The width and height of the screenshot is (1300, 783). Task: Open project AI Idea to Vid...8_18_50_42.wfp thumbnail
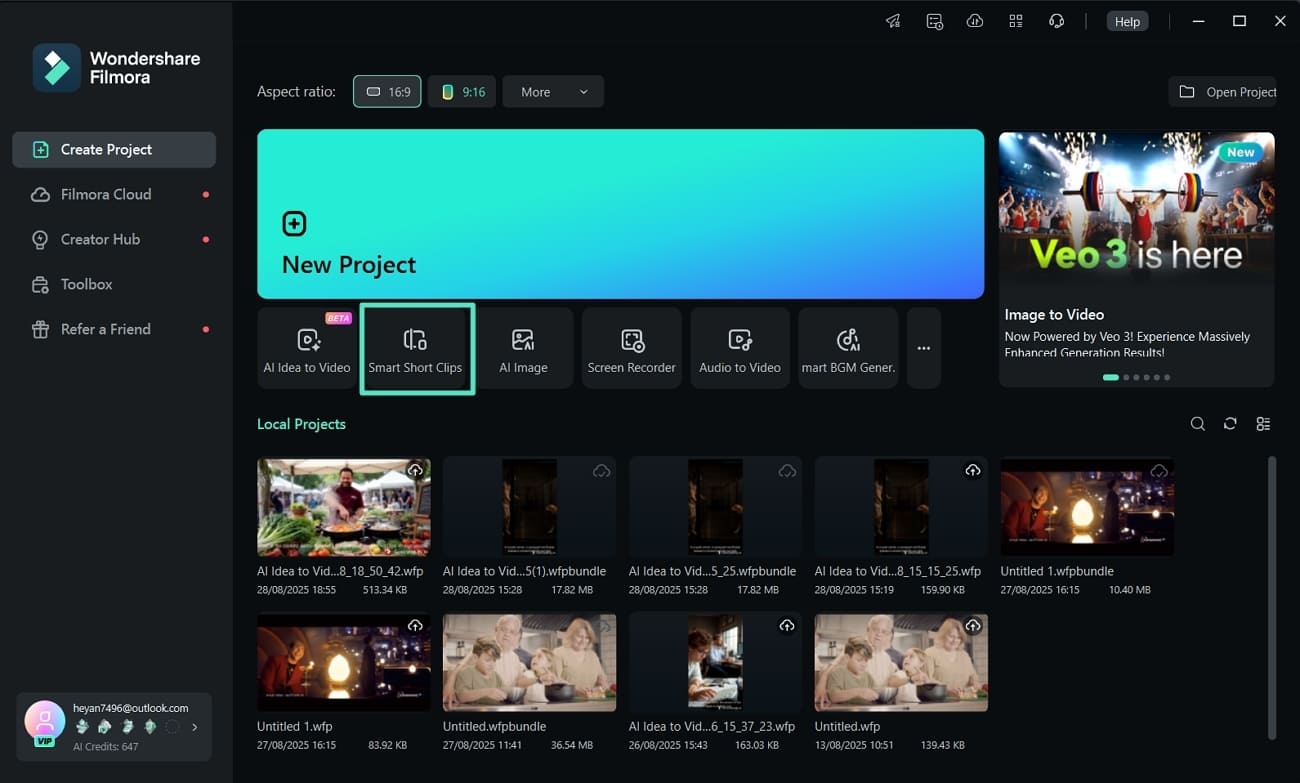[x=343, y=507]
